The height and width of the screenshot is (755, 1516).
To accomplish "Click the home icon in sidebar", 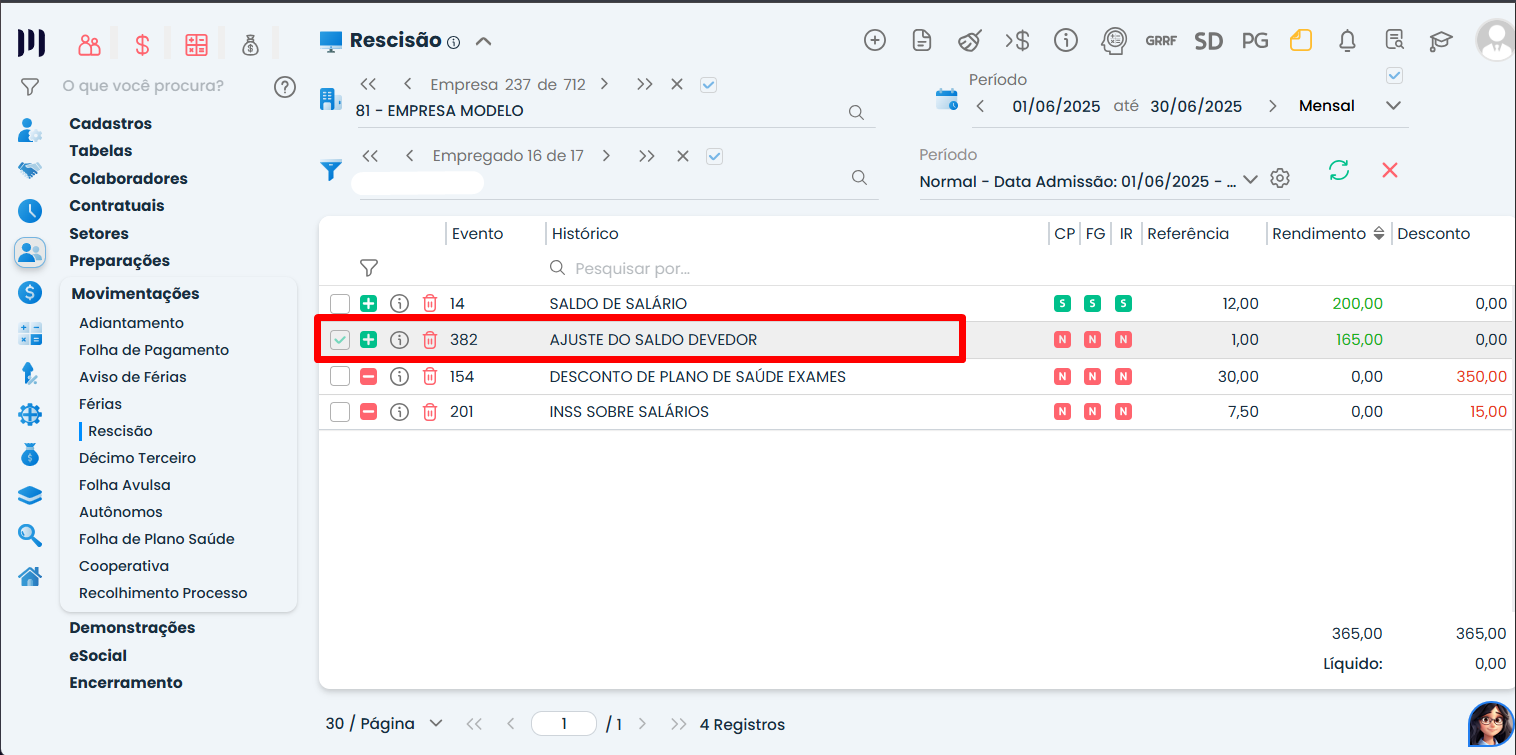I will [30, 576].
